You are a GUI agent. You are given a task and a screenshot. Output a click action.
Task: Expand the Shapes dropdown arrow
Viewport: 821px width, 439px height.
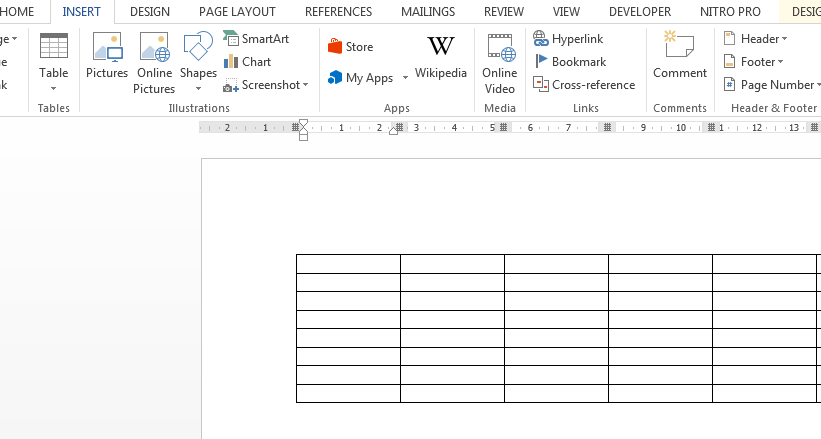[x=198, y=89]
